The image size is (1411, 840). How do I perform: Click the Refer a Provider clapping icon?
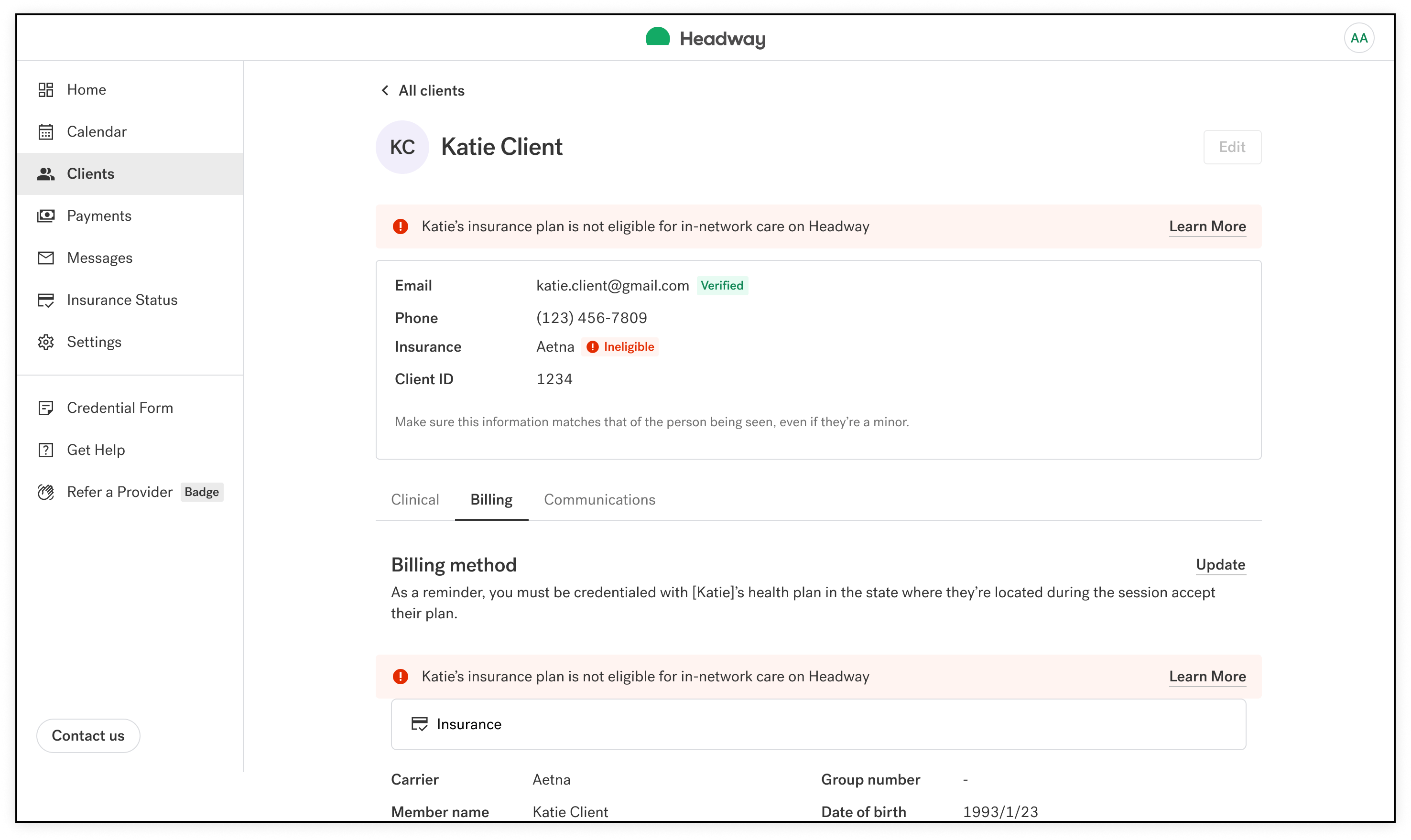pos(46,492)
